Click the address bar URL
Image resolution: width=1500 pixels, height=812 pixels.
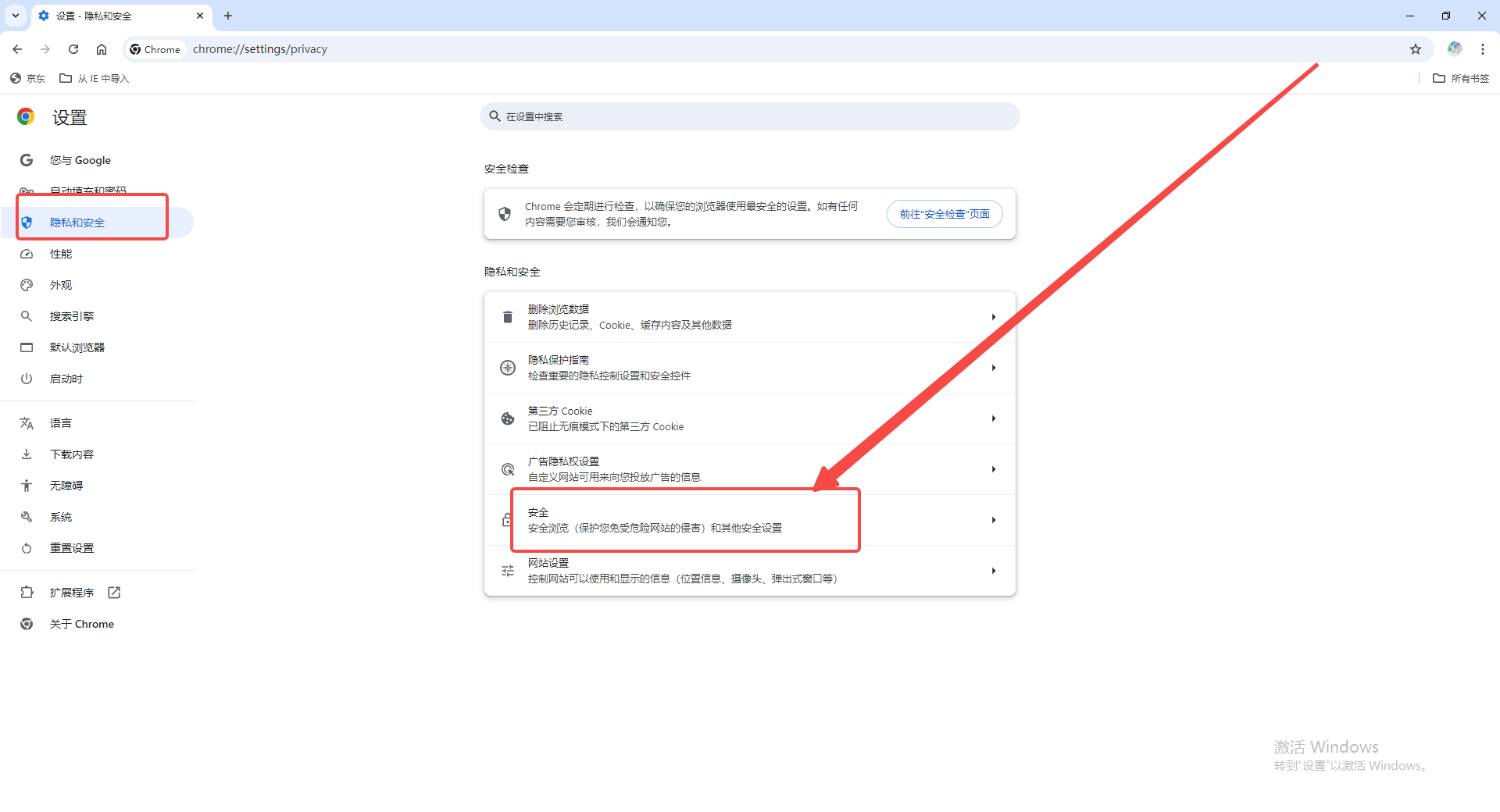click(x=260, y=49)
